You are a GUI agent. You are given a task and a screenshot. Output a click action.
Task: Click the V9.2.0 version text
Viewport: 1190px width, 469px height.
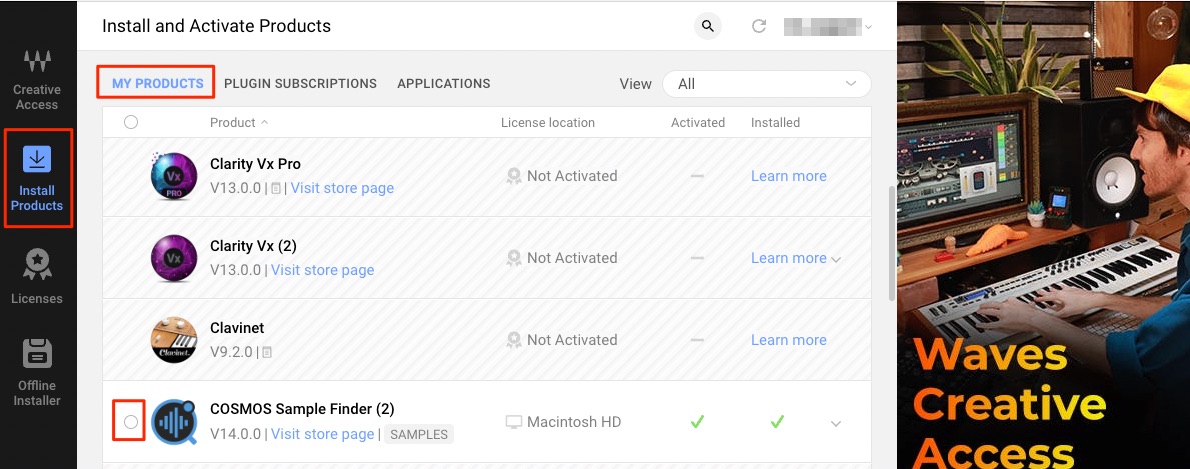pyautogui.click(x=232, y=352)
